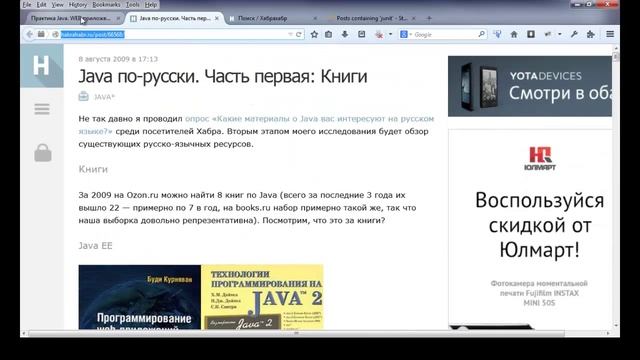The height and width of the screenshot is (360, 640).
Task: Click the scroll-down arrow of vertical scrollbar
Action: pyautogui.click(x=616, y=326)
